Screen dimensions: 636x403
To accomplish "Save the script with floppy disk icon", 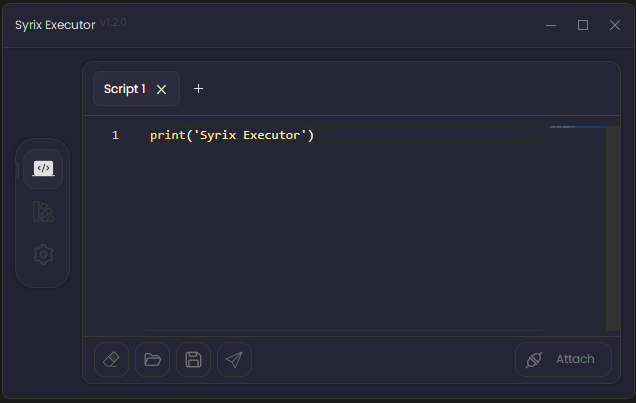I will pos(193,360).
